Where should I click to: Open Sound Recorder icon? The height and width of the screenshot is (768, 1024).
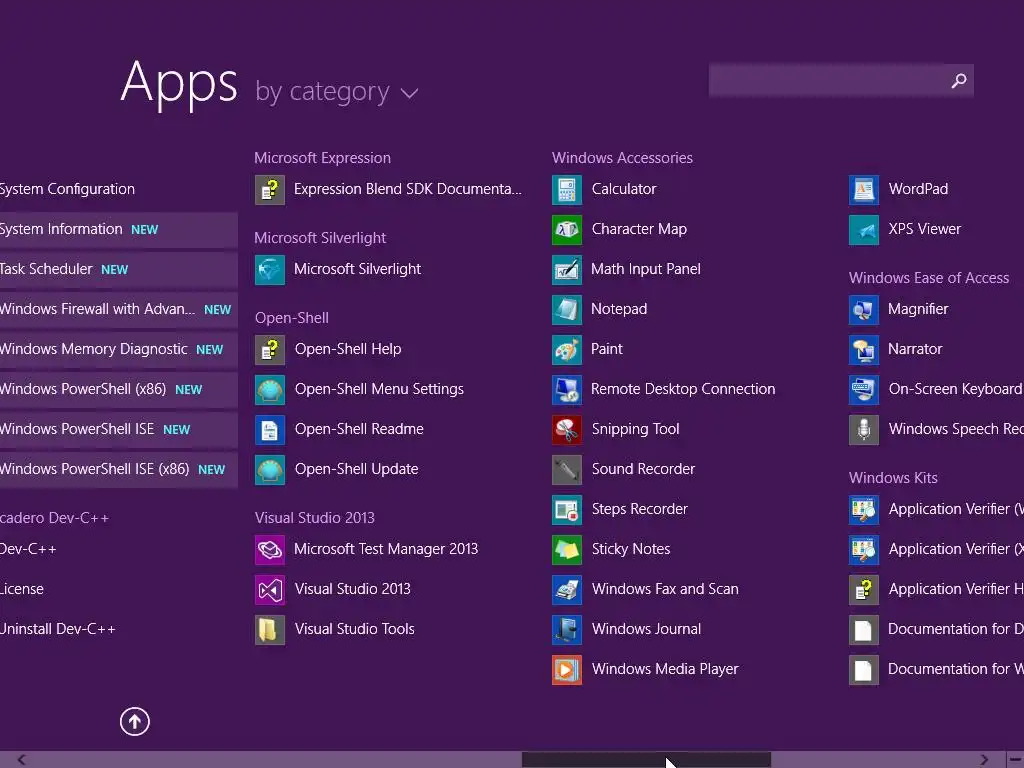click(566, 470)
